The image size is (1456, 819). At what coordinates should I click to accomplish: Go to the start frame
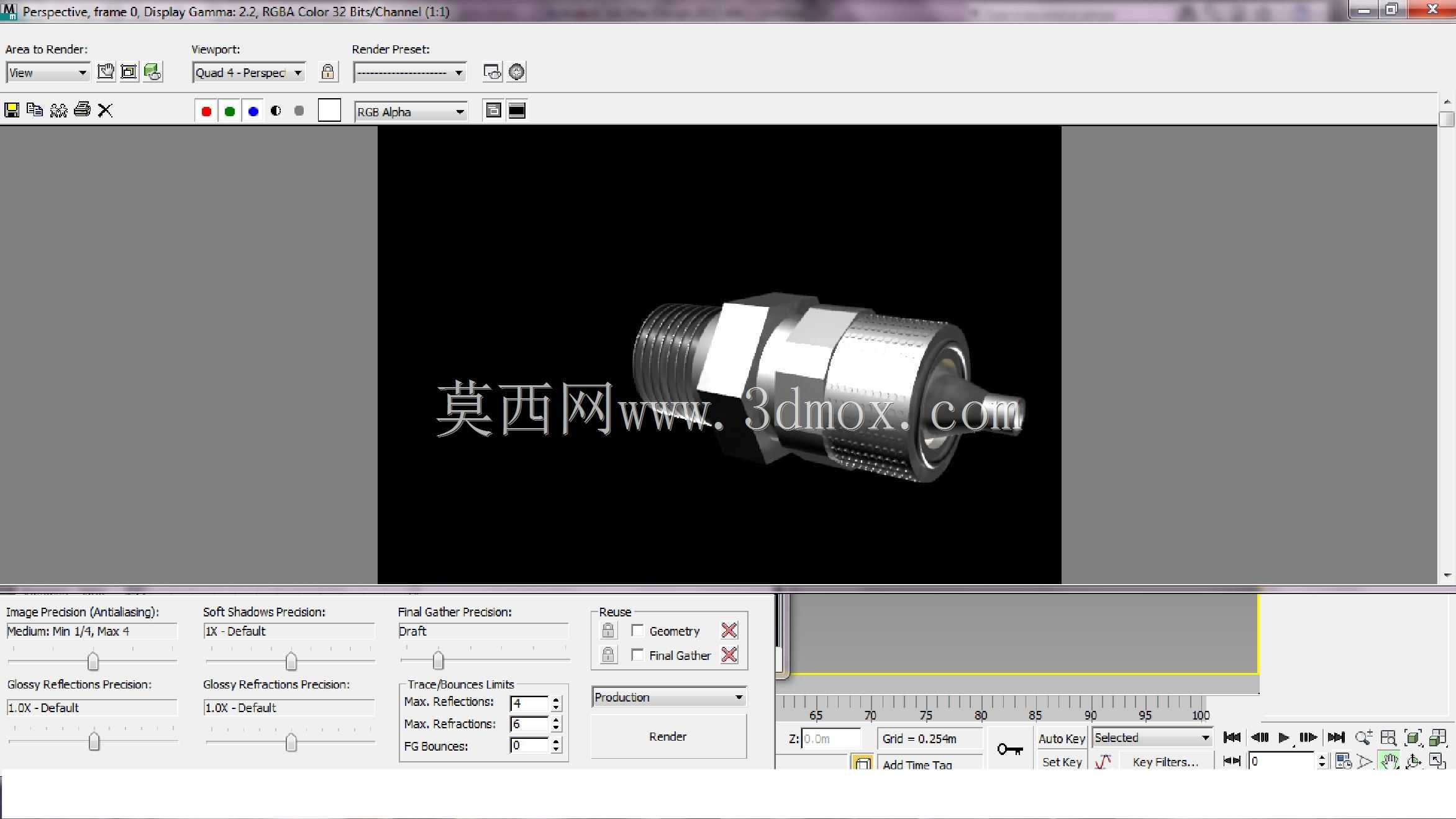click(1232, 738)
